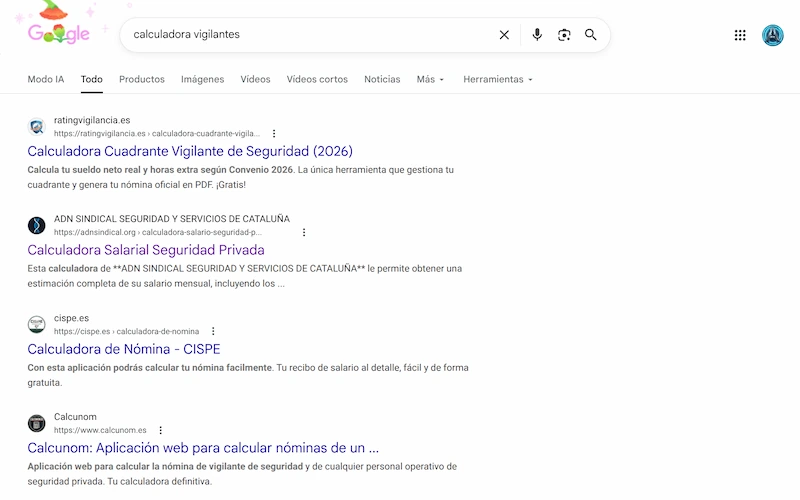Start voice search with microphone icon

pyautogui.click(x=537, y=35)
